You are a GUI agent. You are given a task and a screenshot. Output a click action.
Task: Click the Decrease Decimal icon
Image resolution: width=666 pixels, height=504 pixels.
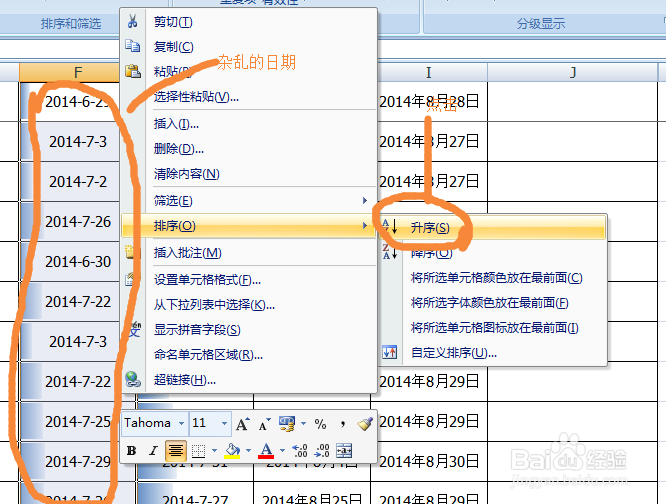[322, 451]
